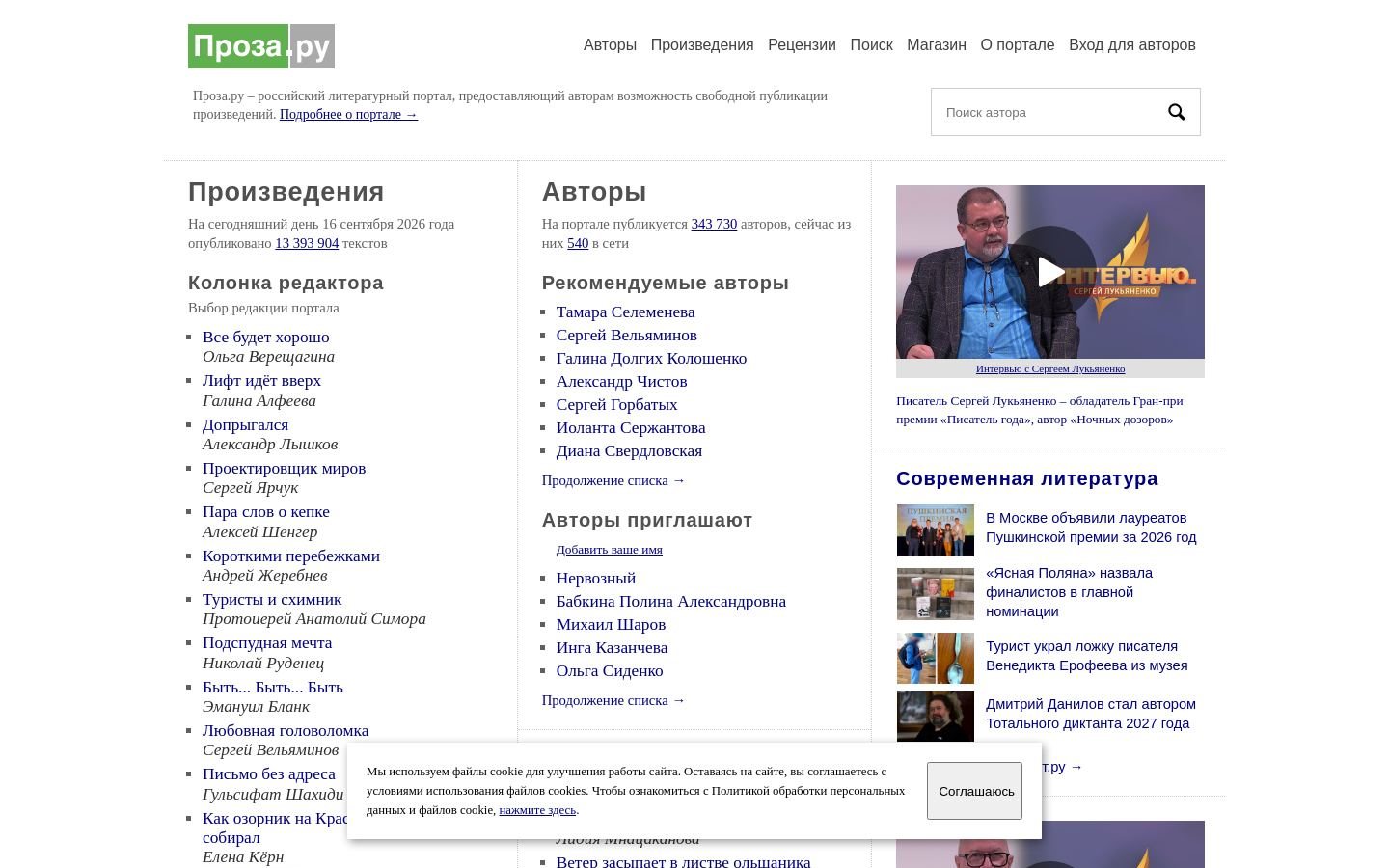Open author Бабкина Полина Александровна
This screenshot has width=1389, height=868.
coord(671,601)
